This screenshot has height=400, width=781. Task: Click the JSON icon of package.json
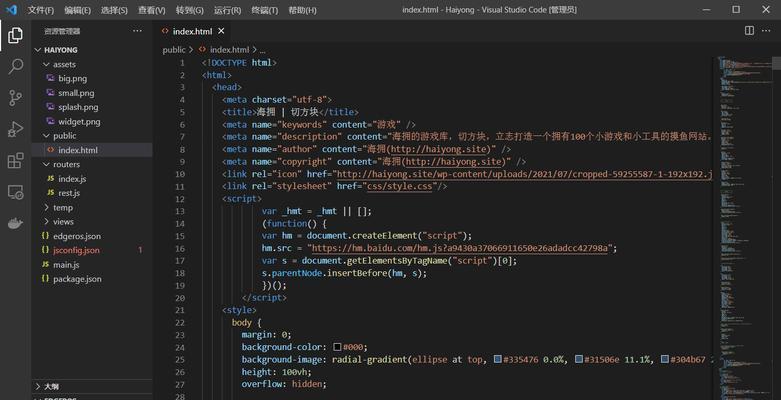[45, 278]
